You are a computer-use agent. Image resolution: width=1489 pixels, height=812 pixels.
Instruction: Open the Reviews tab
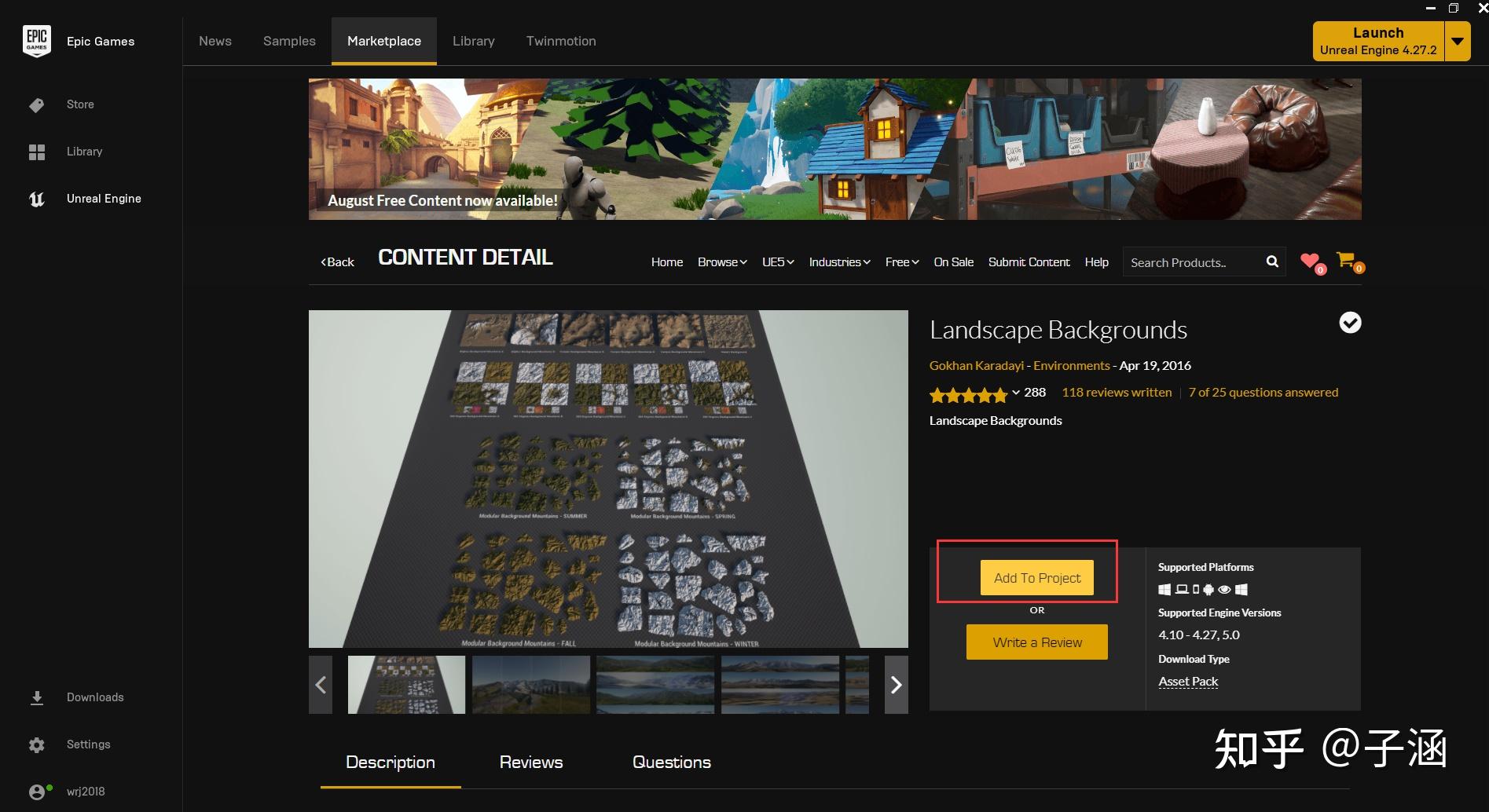pyautogui.click(x=531, y=763)
